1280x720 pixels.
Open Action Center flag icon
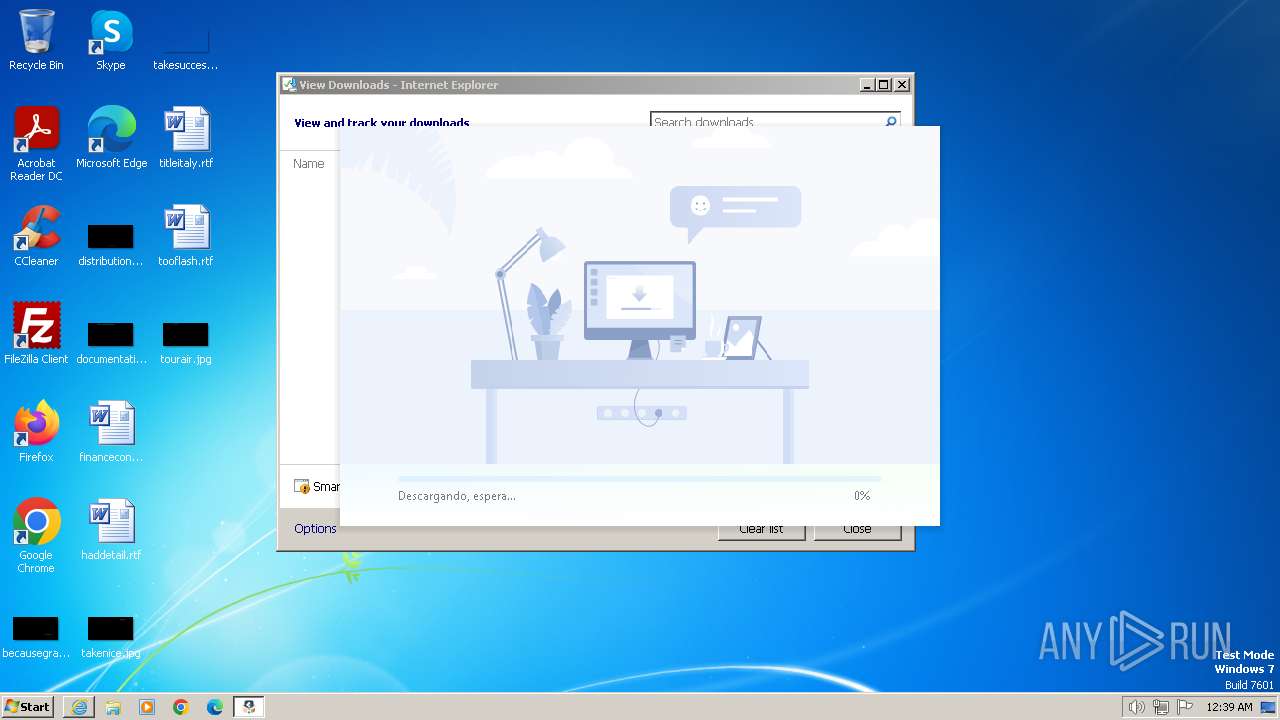(x=1185, y=707)
